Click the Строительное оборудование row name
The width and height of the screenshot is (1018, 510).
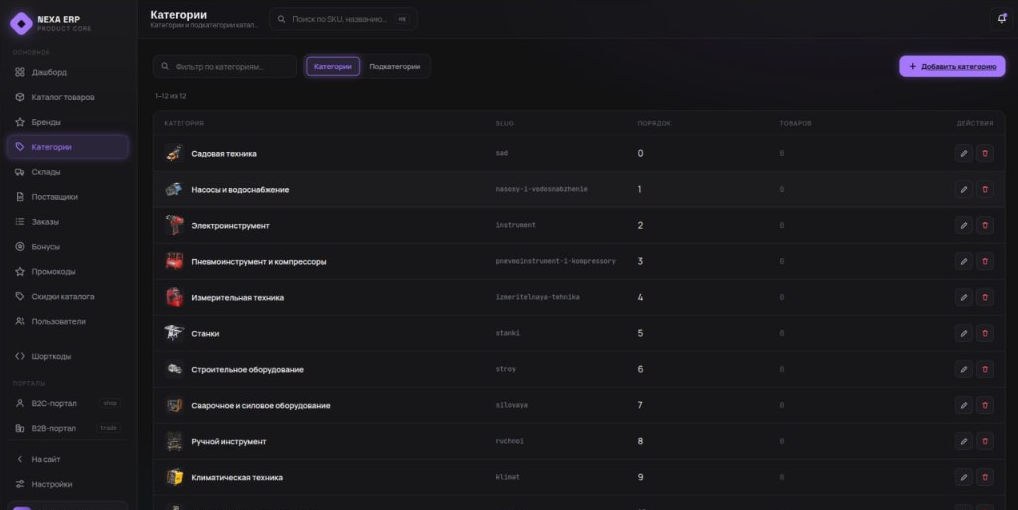pyautogui.click(x=247, y=369)
